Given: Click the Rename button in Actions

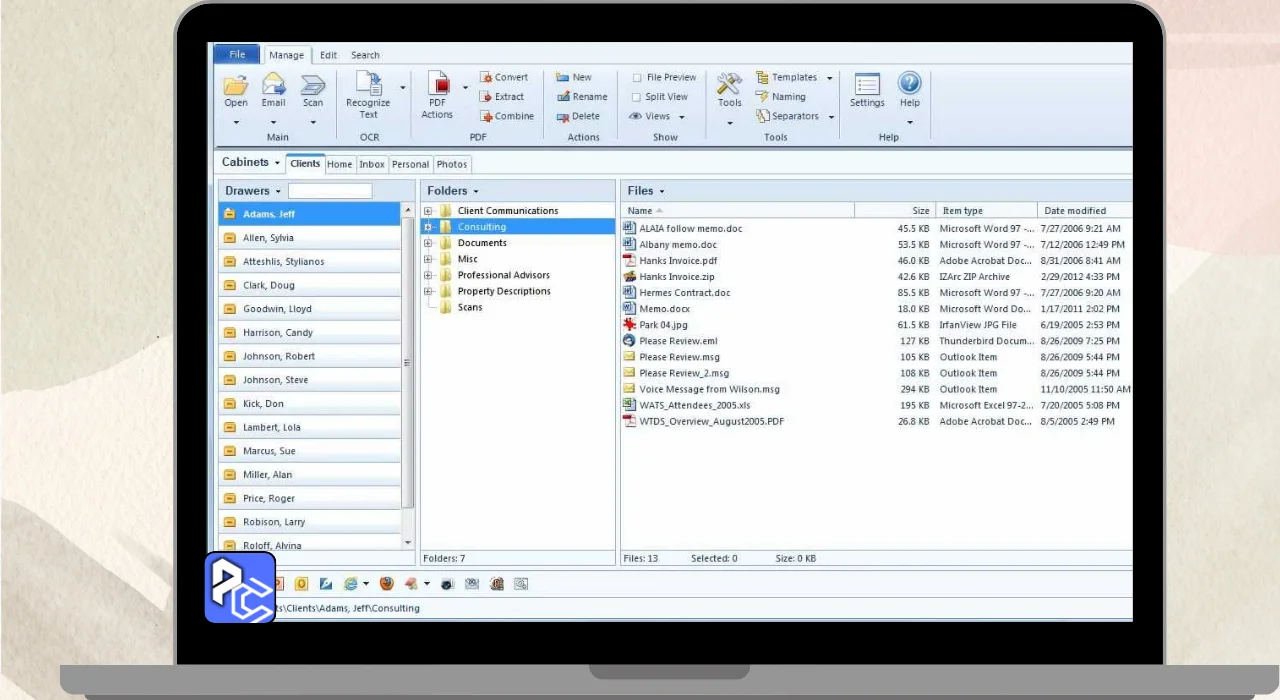Looking at the screenshot, I should 582,97.
